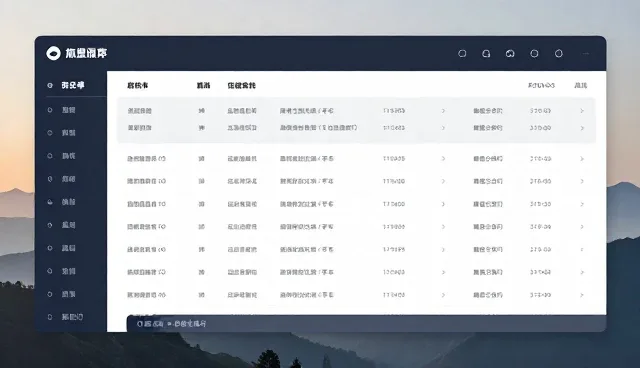
Task: Click the far-right table header label
Action: click(580, 86)
